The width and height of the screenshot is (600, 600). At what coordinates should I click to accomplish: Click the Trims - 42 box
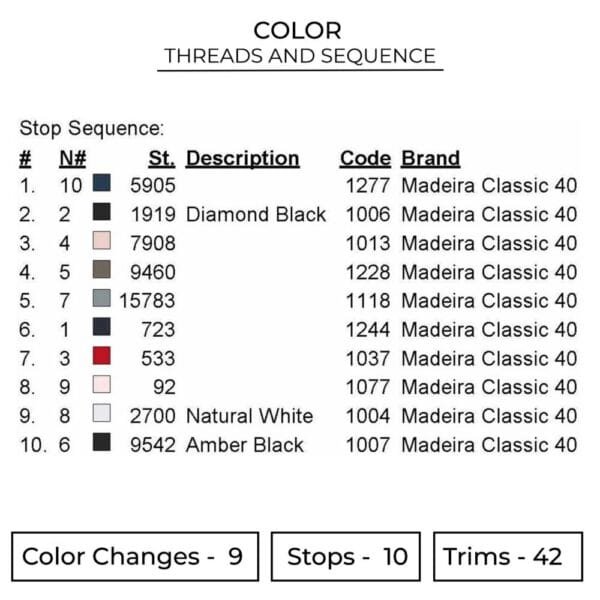tap(509, 557)
